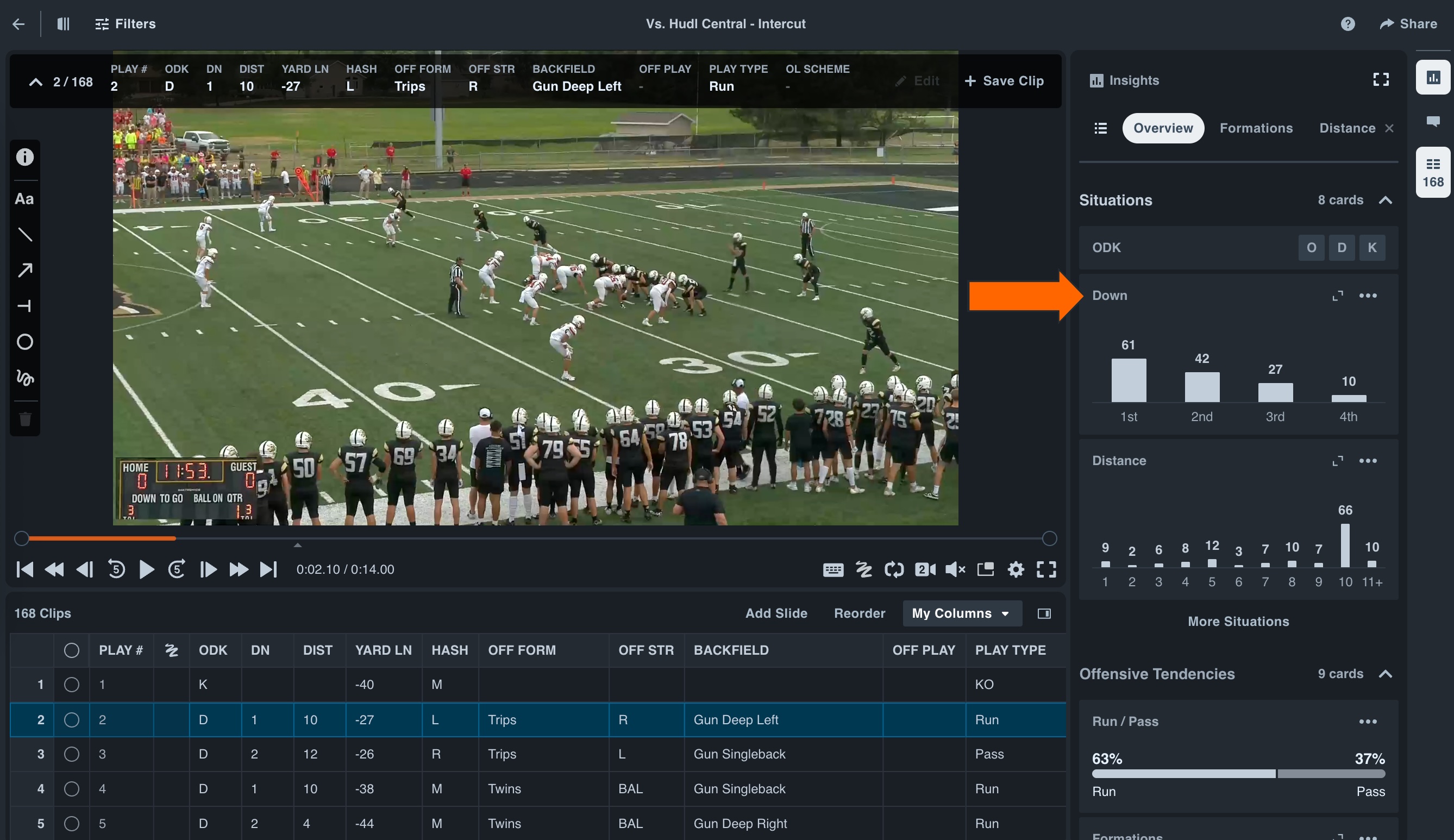The width and height of the screenshot is (1454, 840).
Task: Select the arrow drawing tool
Action: [25, 270]
